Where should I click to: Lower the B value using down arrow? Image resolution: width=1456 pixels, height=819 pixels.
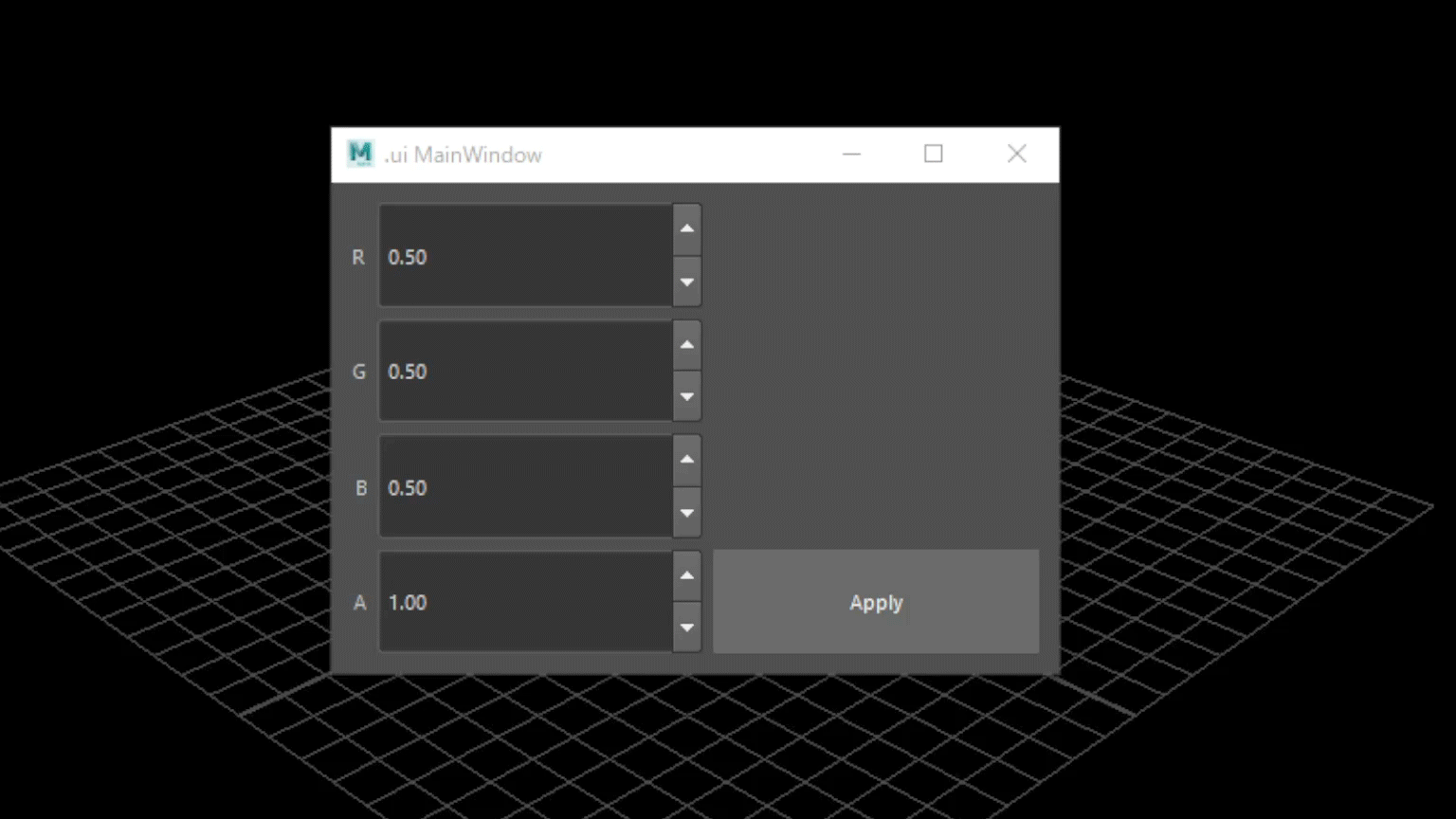coord(687,513)
